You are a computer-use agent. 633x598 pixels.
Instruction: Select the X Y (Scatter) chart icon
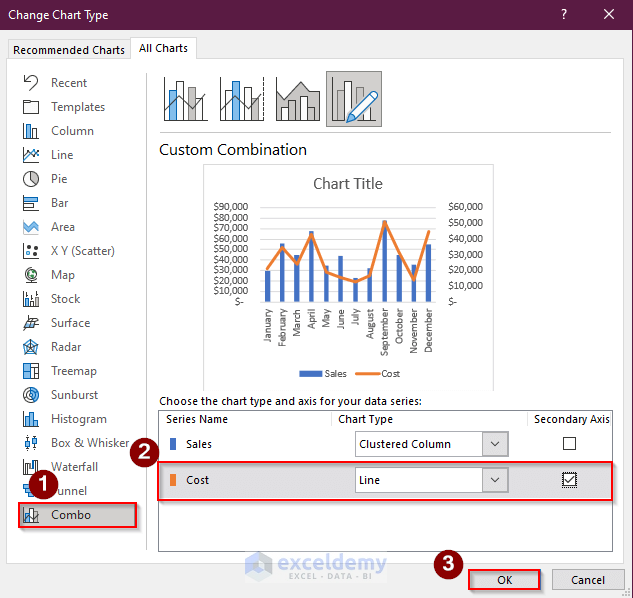31,251
